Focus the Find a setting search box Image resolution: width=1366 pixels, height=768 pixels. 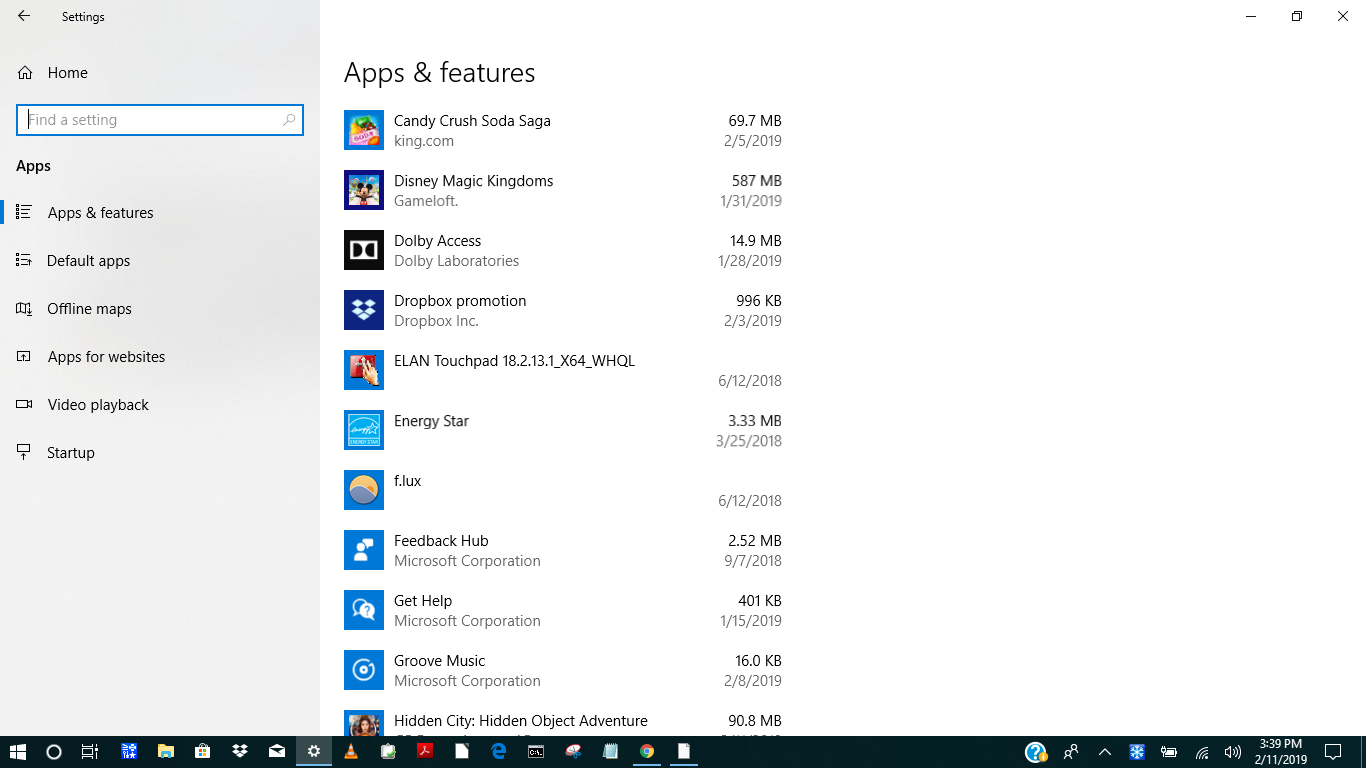click(160, 120)
